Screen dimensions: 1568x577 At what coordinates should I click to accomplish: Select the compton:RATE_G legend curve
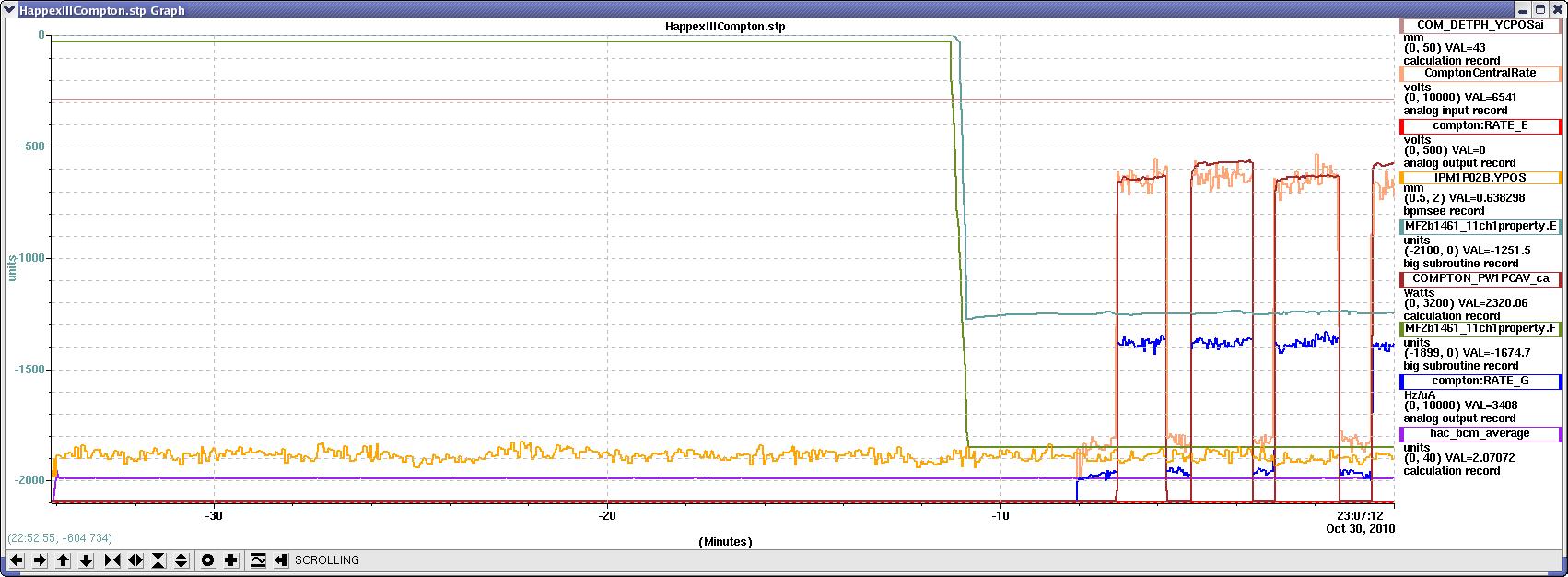1480,381
